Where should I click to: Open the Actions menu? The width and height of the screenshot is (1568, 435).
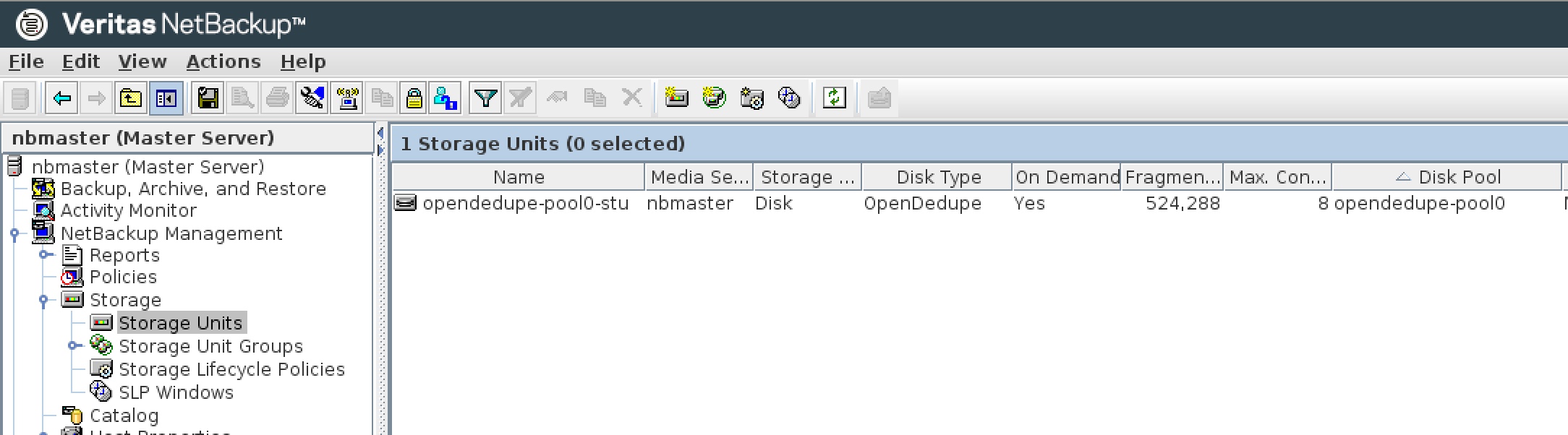(x=223, y=61)
